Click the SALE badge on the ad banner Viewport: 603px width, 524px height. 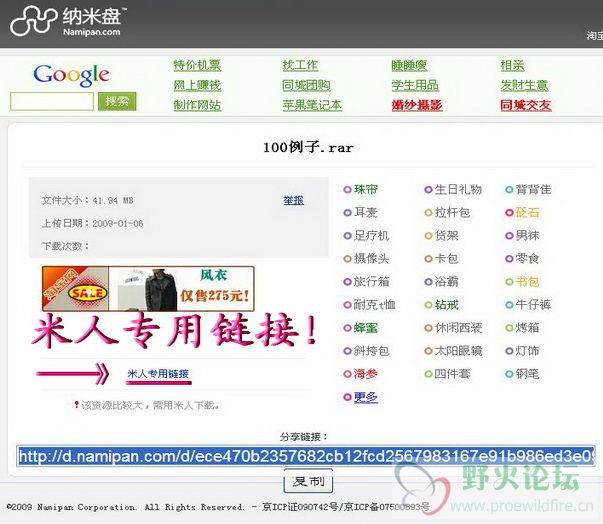[x=88, y=293]
